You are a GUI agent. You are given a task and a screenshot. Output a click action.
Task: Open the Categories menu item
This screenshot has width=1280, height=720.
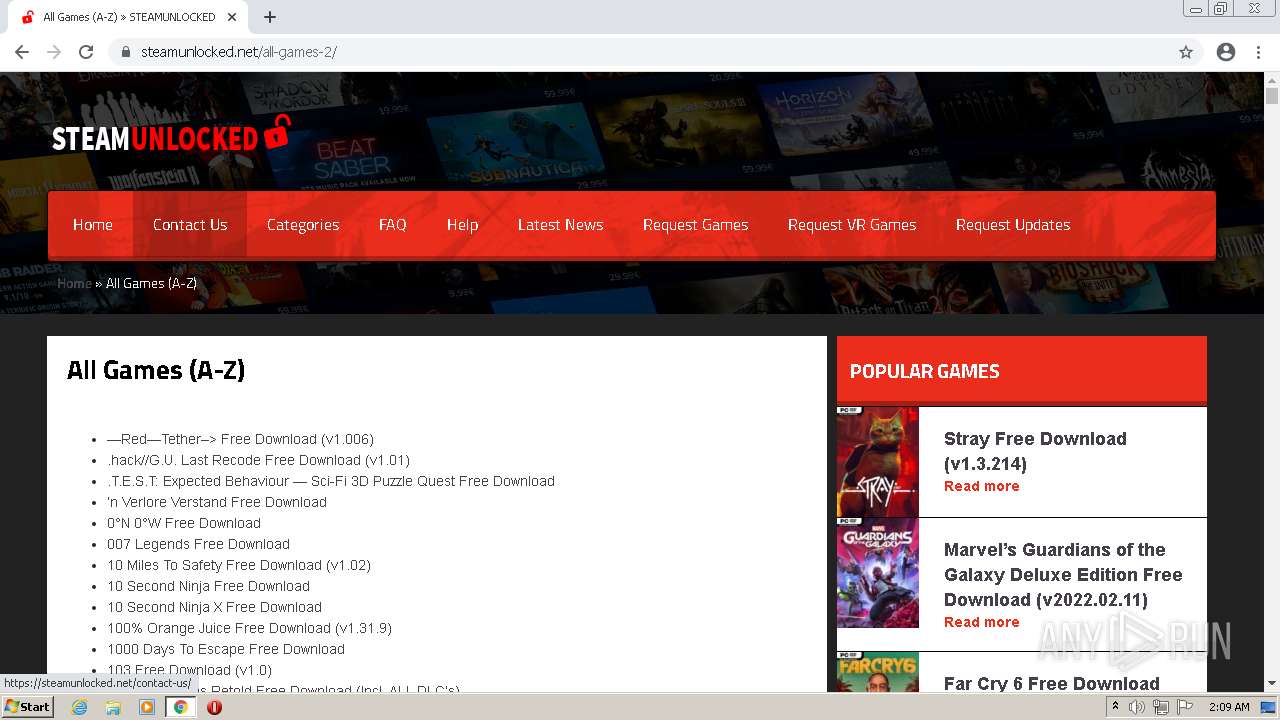[x=303, y=225]
